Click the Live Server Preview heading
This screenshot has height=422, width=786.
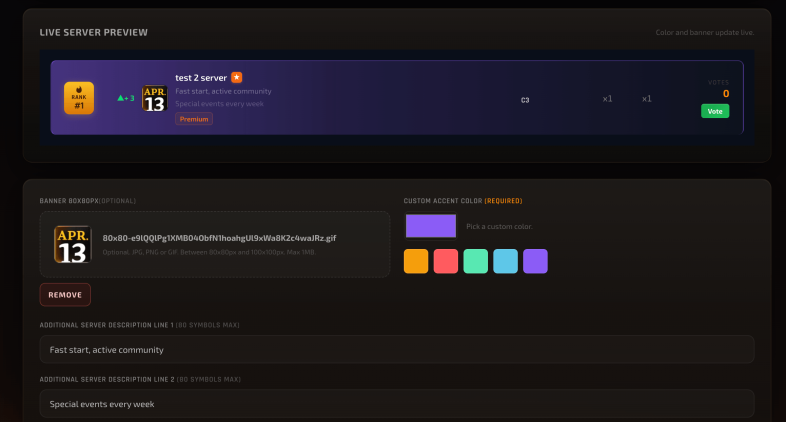click(x=94, y=33)
